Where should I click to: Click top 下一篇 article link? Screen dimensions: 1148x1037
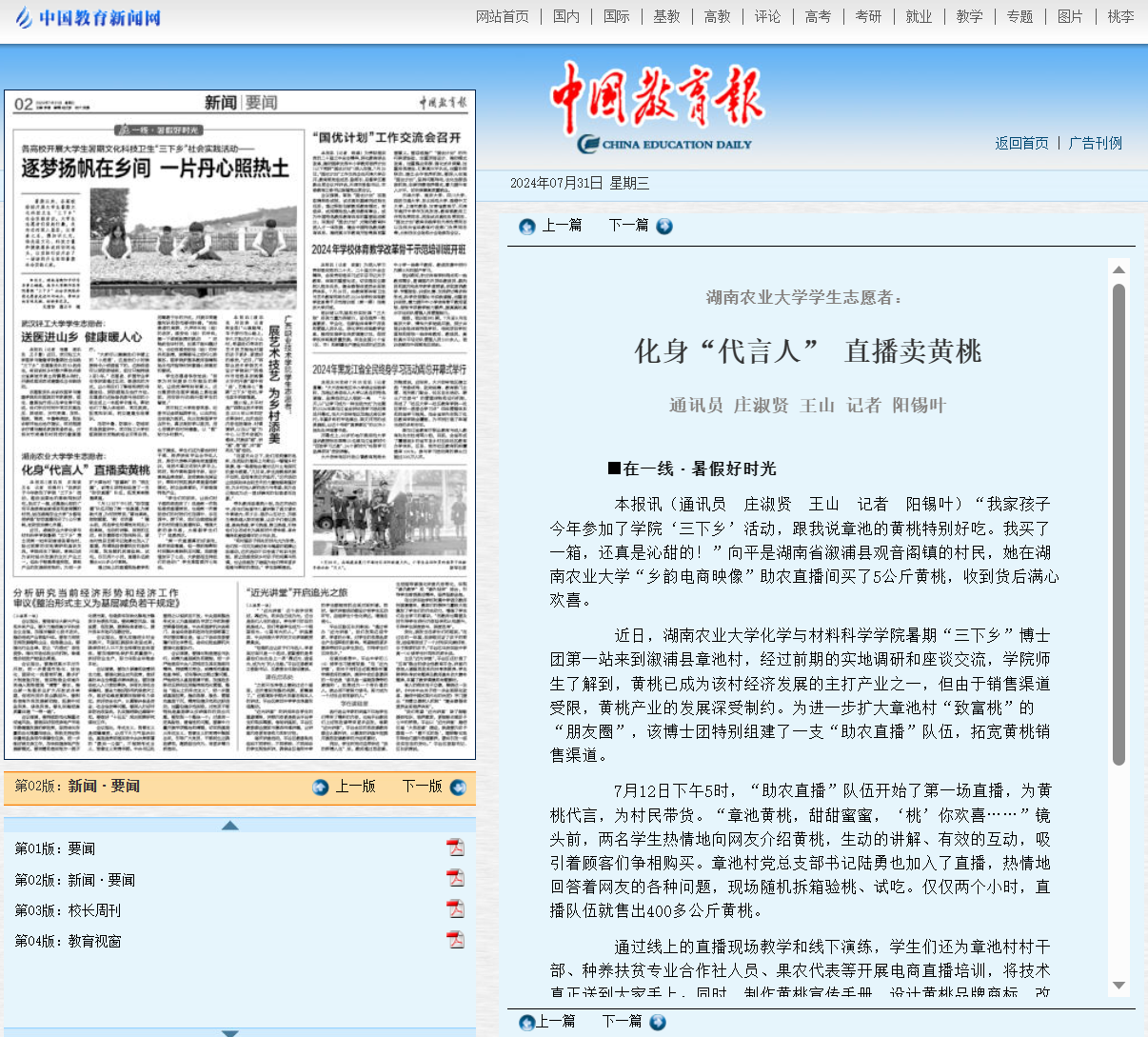628,226
